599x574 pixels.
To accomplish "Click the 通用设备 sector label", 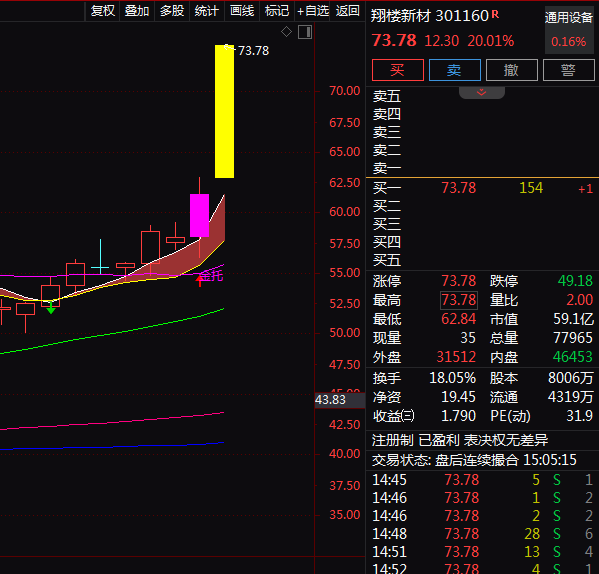I will [x=569, y=17].
